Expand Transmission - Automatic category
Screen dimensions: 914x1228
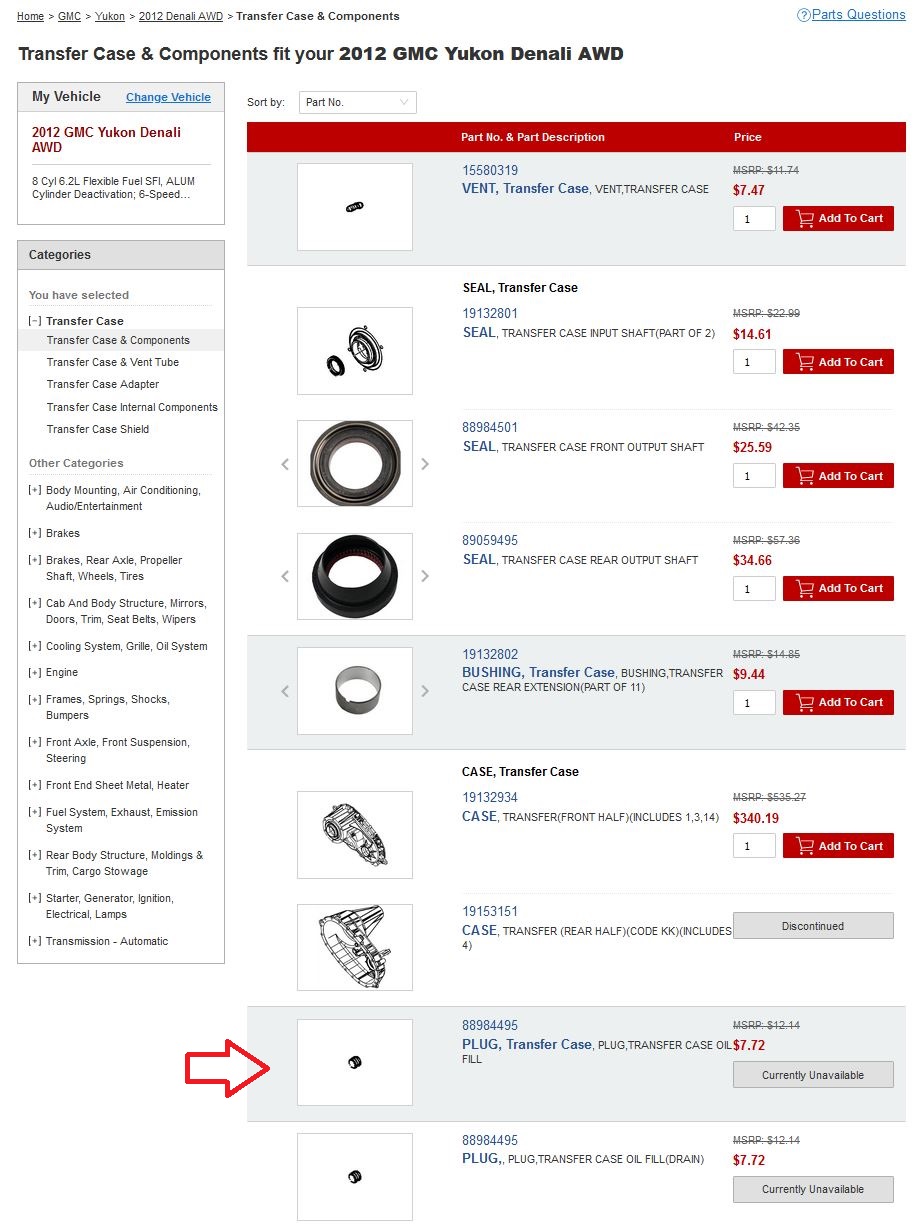[x=35, y=941]
